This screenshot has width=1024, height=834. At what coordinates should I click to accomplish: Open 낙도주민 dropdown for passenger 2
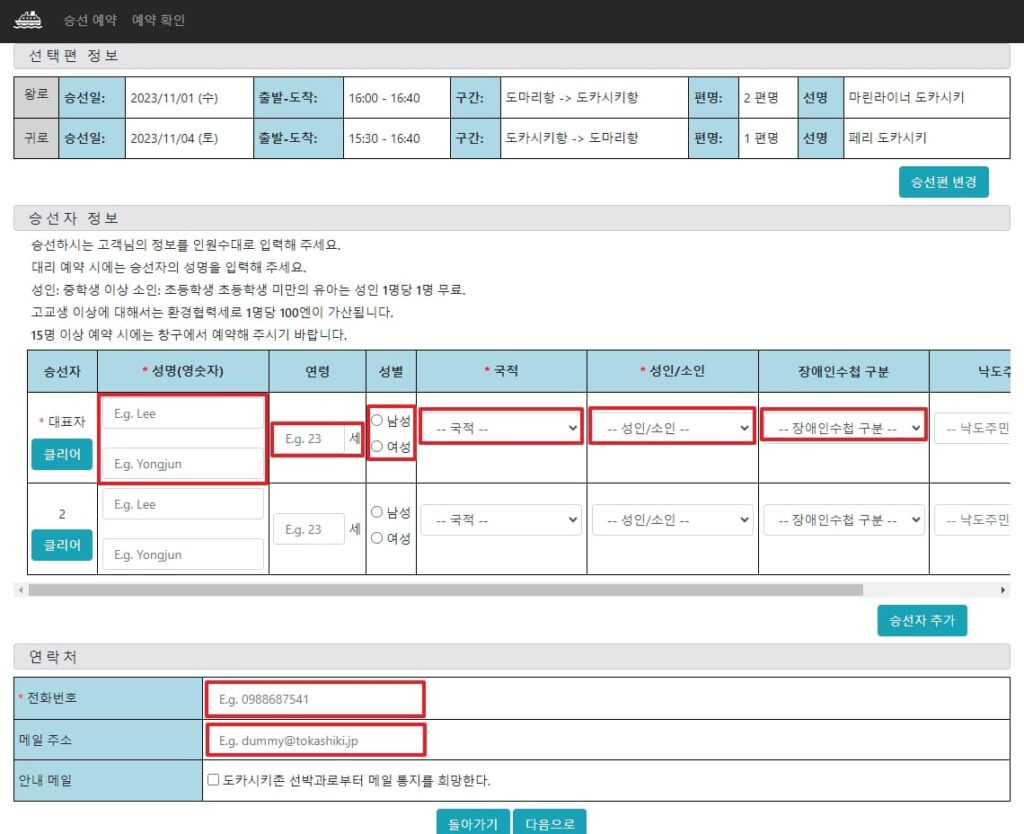click(972, 519)
